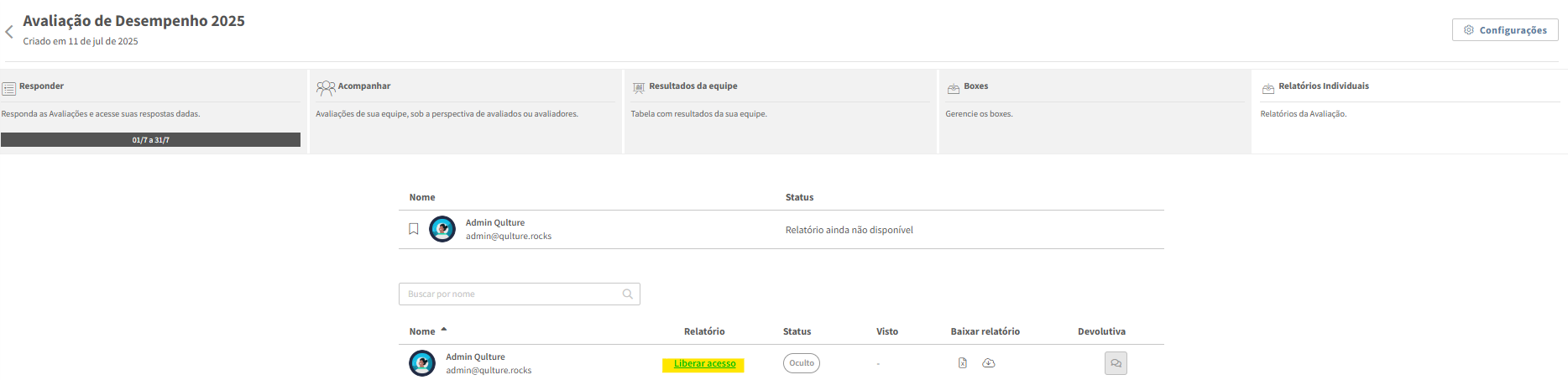Open the Responder tab
This screenshot has height=380, width=1568.
tap(41, 86)
